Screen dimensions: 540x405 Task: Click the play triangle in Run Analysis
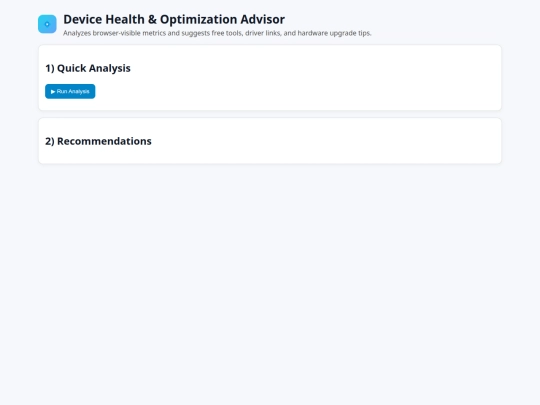53,92
